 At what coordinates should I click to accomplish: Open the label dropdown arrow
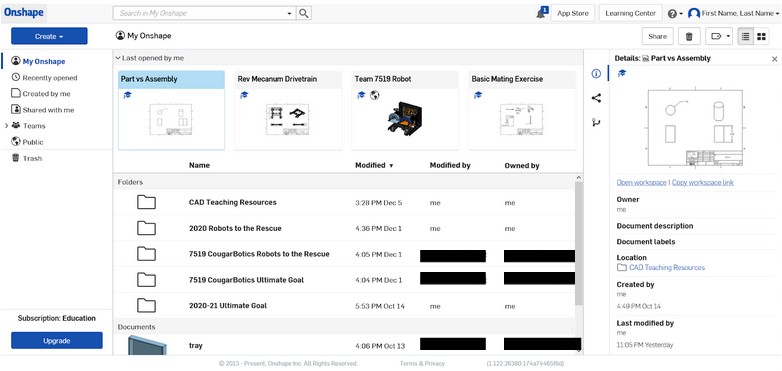729,36
